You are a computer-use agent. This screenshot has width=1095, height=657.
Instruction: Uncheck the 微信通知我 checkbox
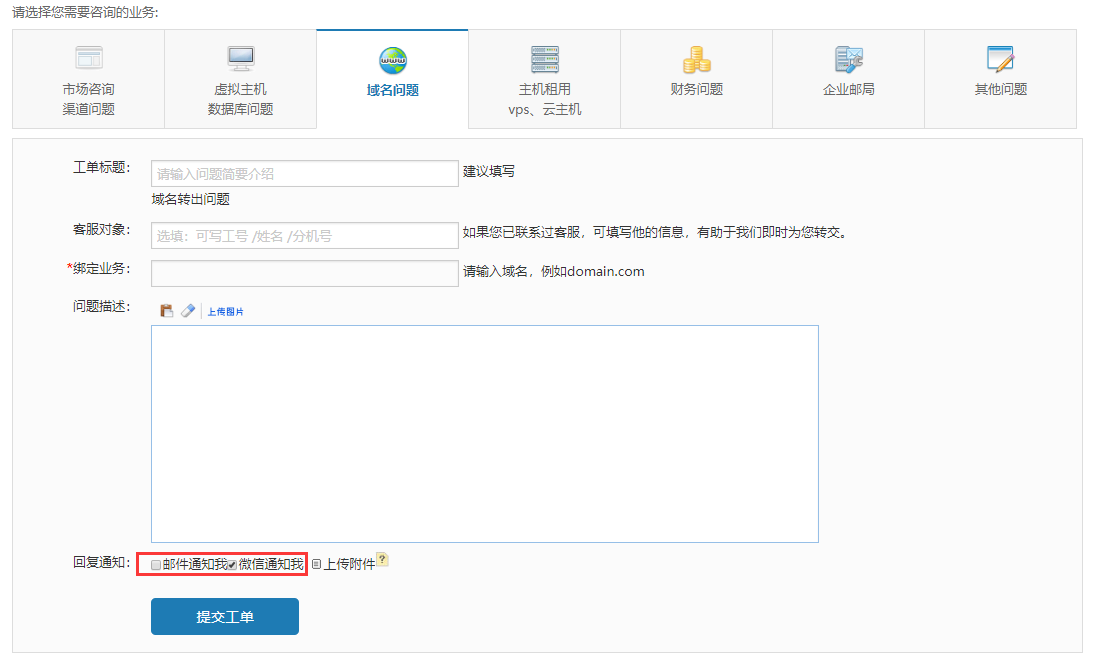[232, 565]
